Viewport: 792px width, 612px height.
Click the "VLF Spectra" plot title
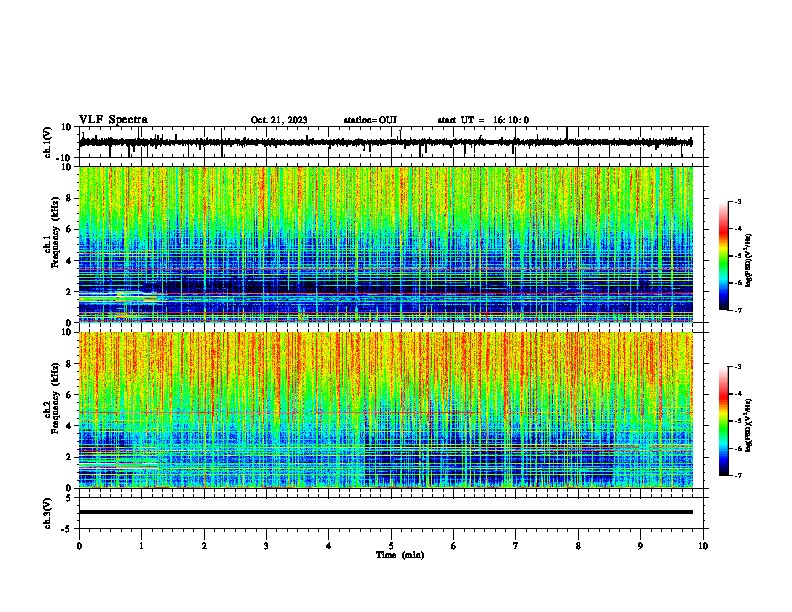tap(113, 120)
